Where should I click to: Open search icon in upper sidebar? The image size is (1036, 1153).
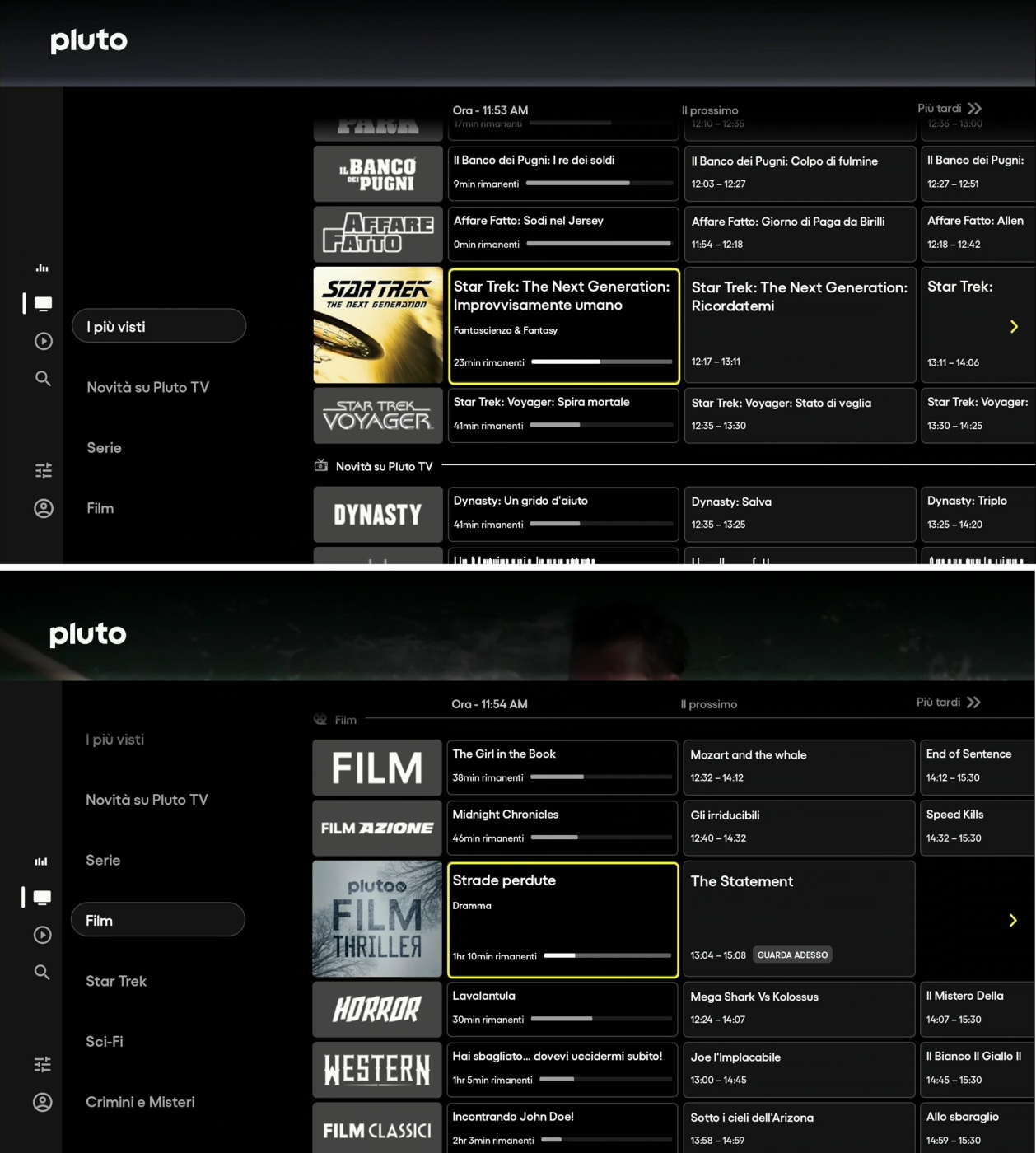tap(43, 378)
